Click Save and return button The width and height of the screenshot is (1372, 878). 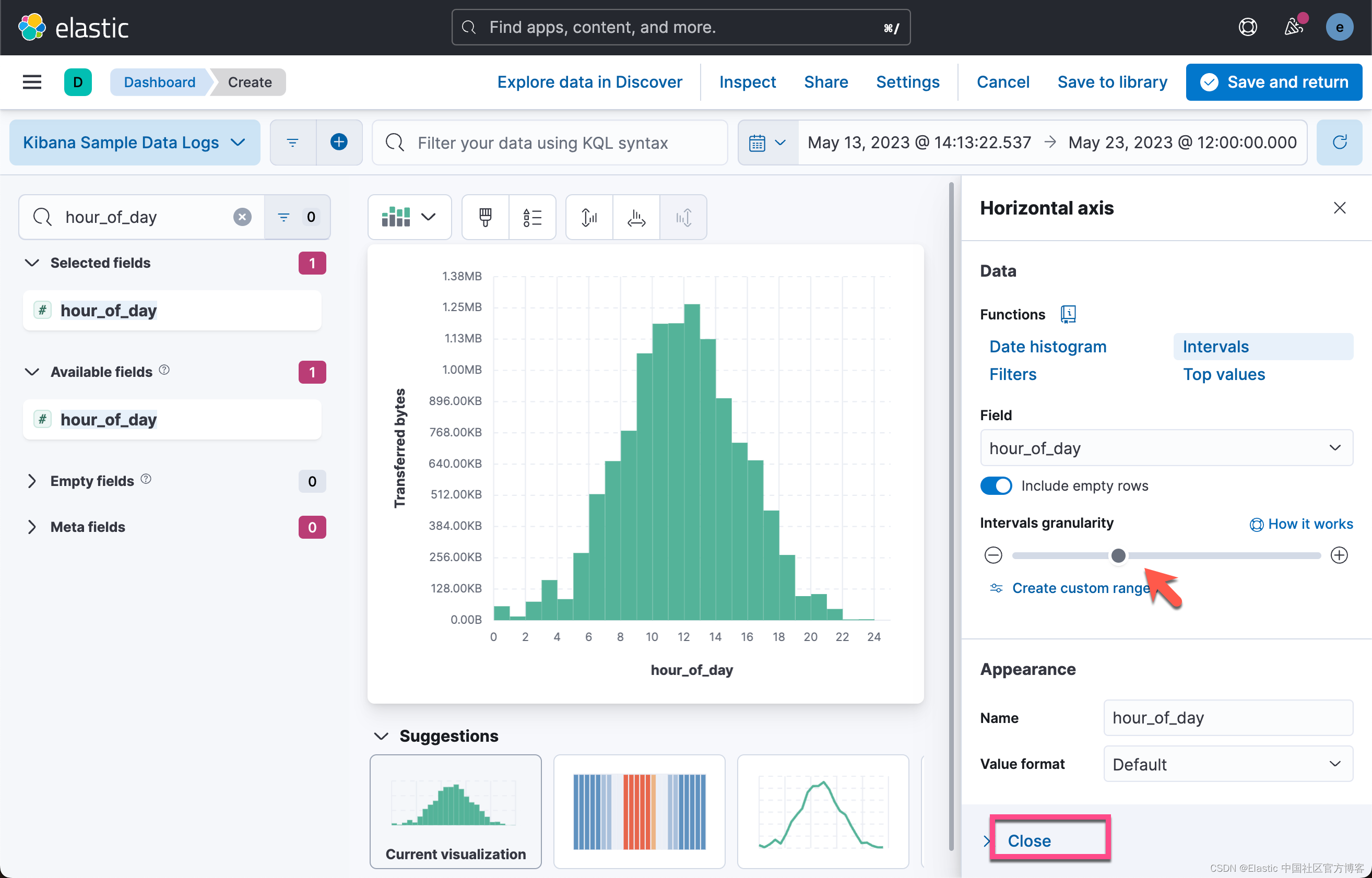pos(1274,82)
